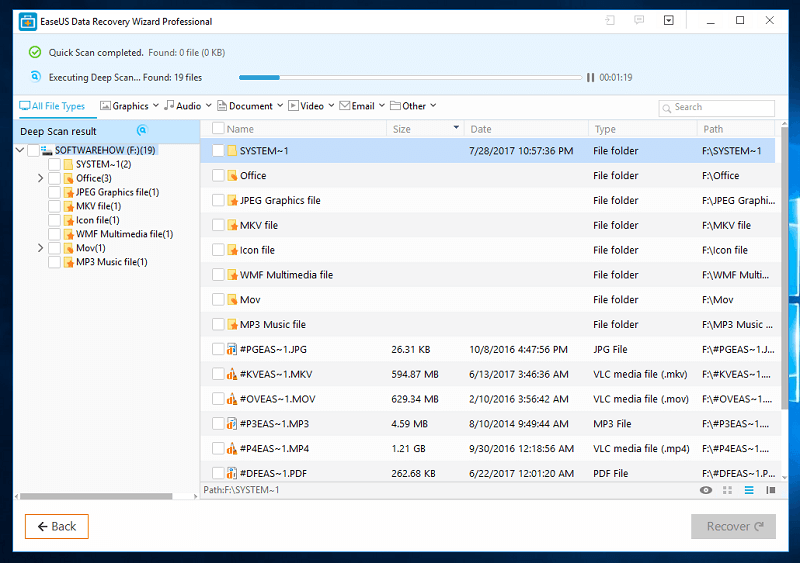The height and width of the screenshot is (563, 800).
Task: Pause the deep scan
Action: (590, 78)
